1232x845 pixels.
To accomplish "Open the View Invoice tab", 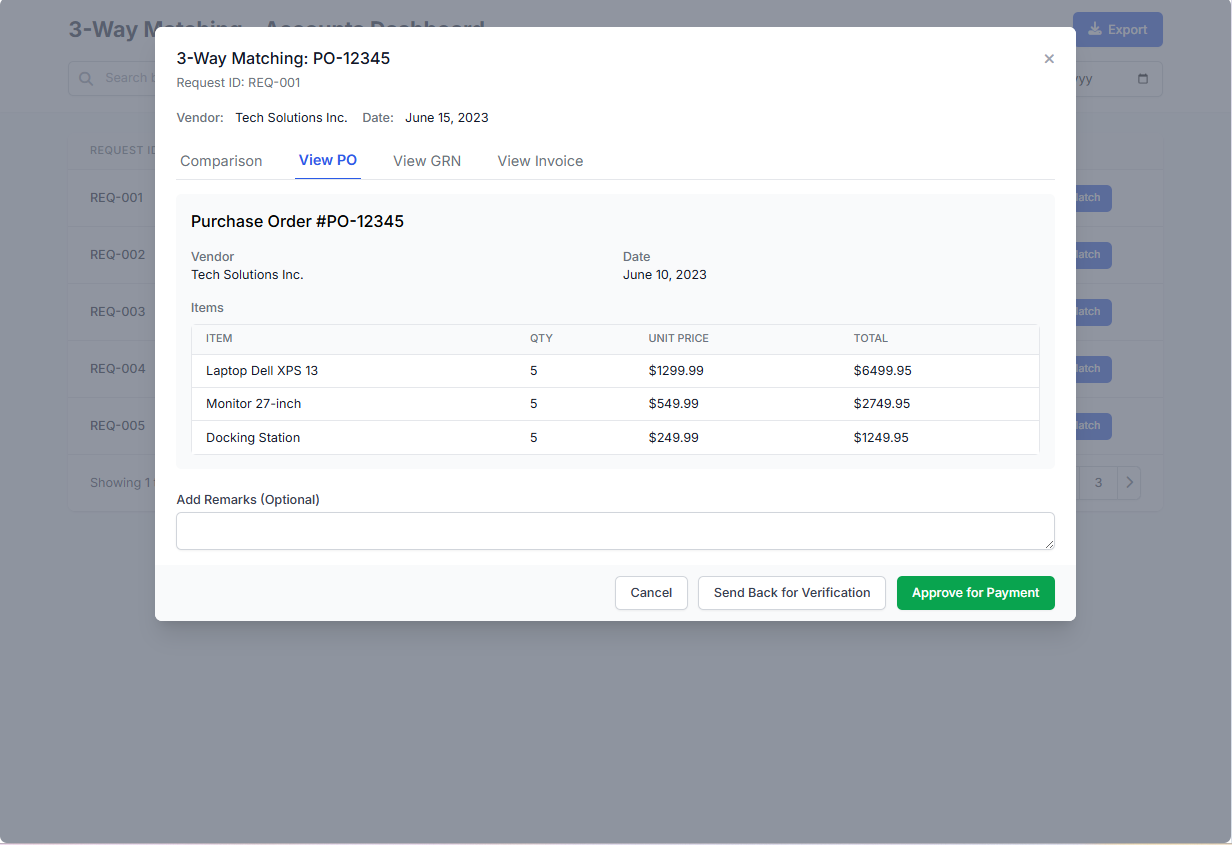I will (x=540, y=161).
